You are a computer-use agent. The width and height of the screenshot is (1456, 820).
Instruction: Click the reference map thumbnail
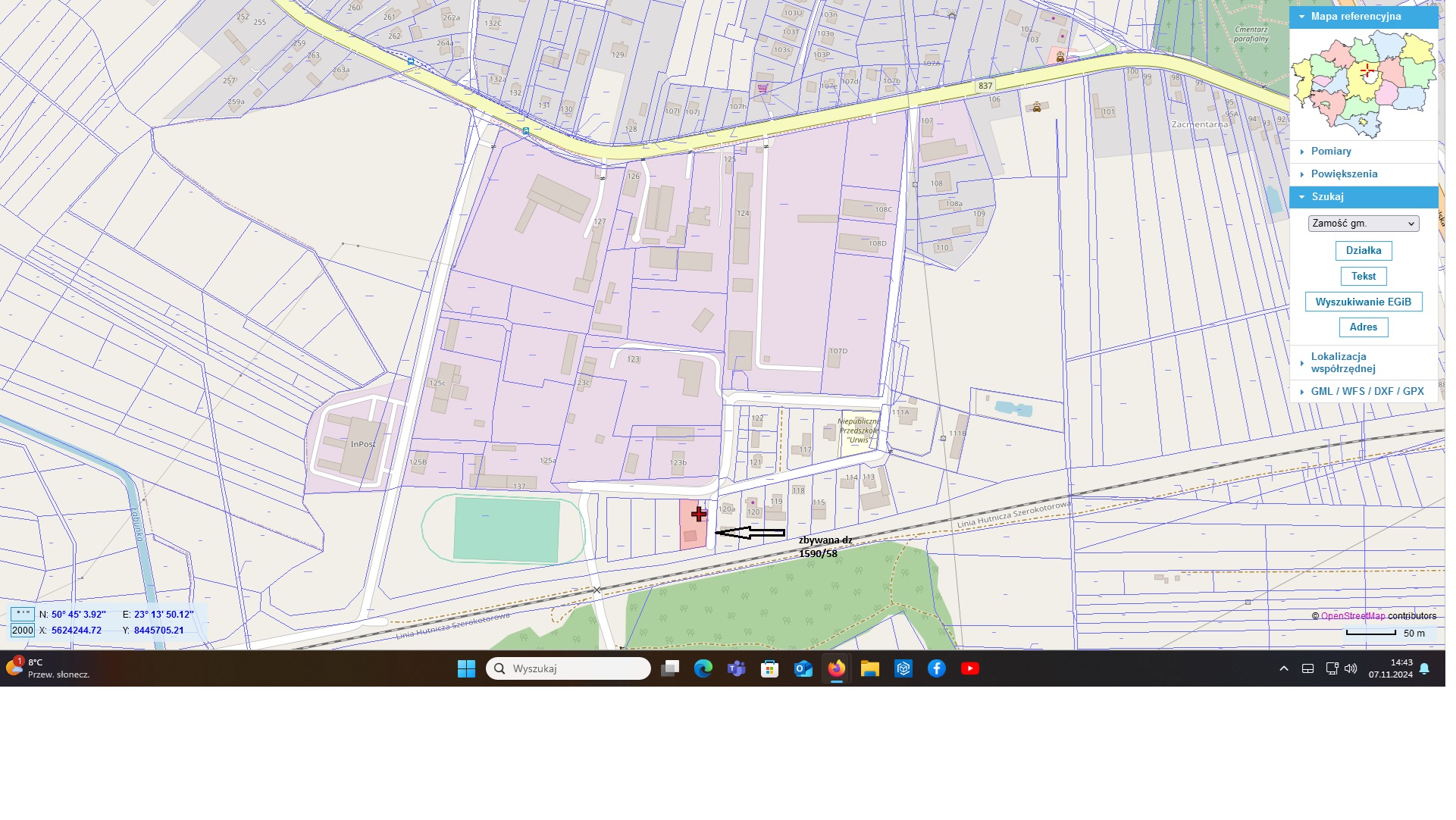[x=1363, y=85]
